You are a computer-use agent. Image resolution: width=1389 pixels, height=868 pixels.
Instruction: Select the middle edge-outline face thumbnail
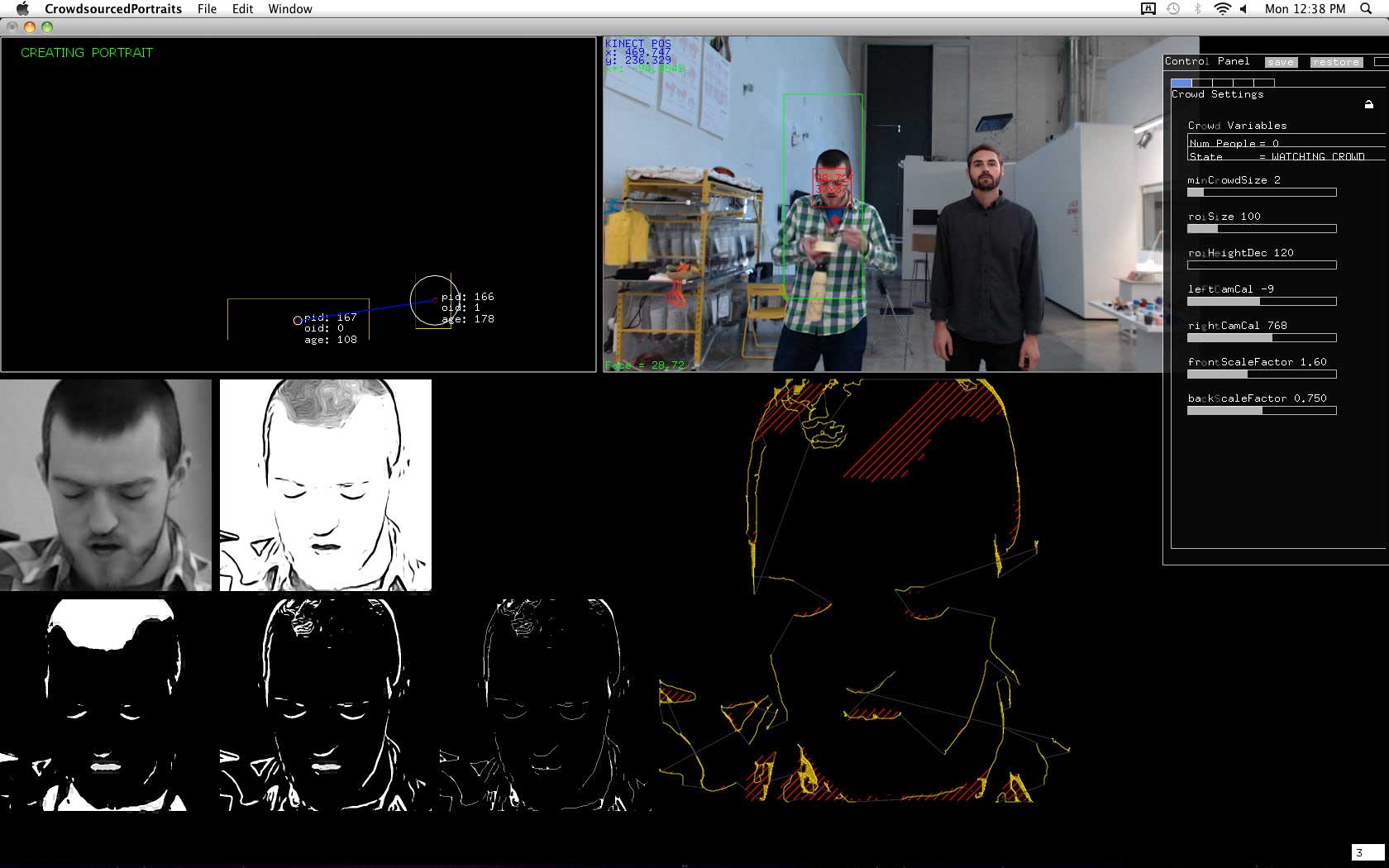[x=326, y=705]
